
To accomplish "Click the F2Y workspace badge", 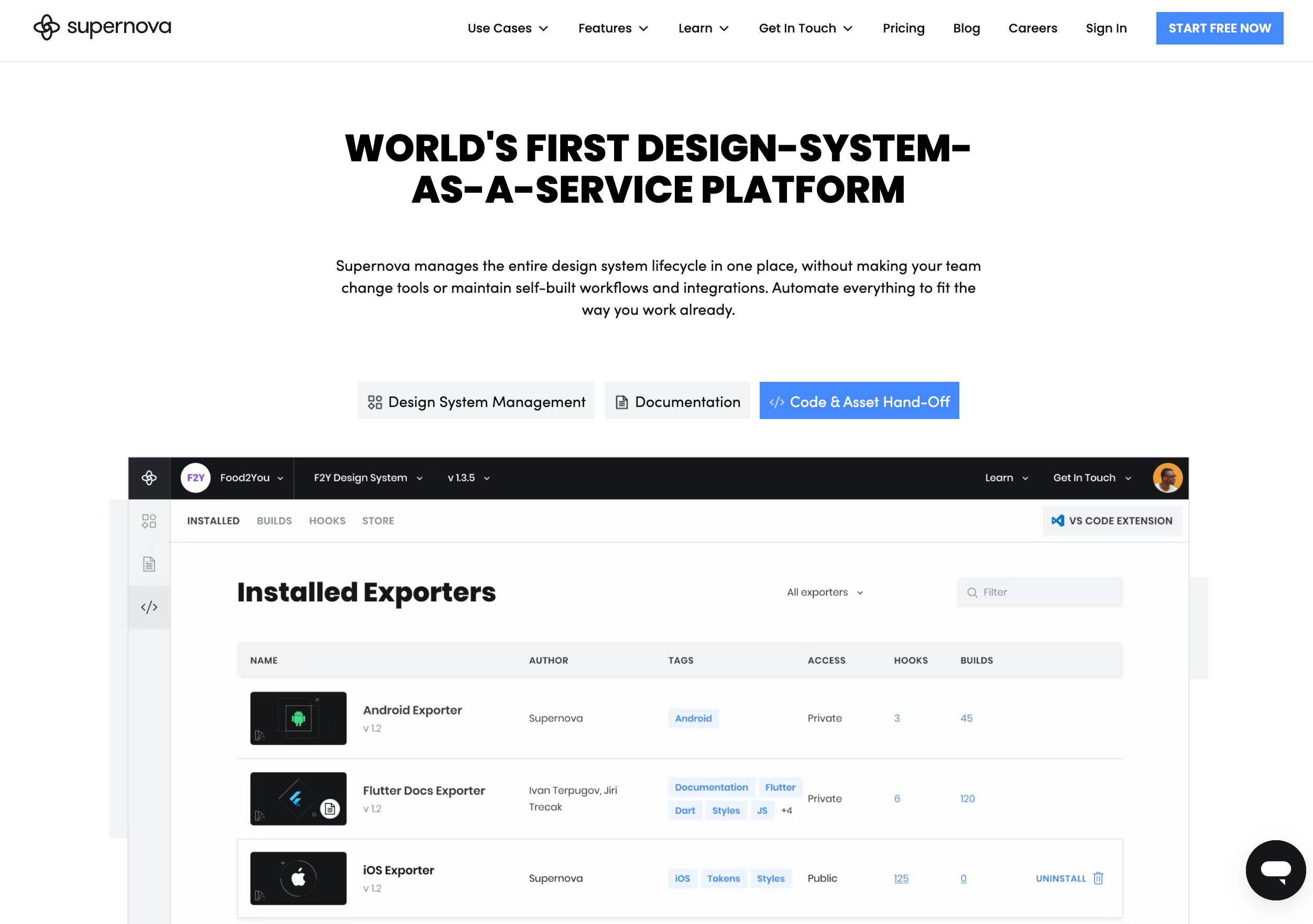I will click(195, 478).
